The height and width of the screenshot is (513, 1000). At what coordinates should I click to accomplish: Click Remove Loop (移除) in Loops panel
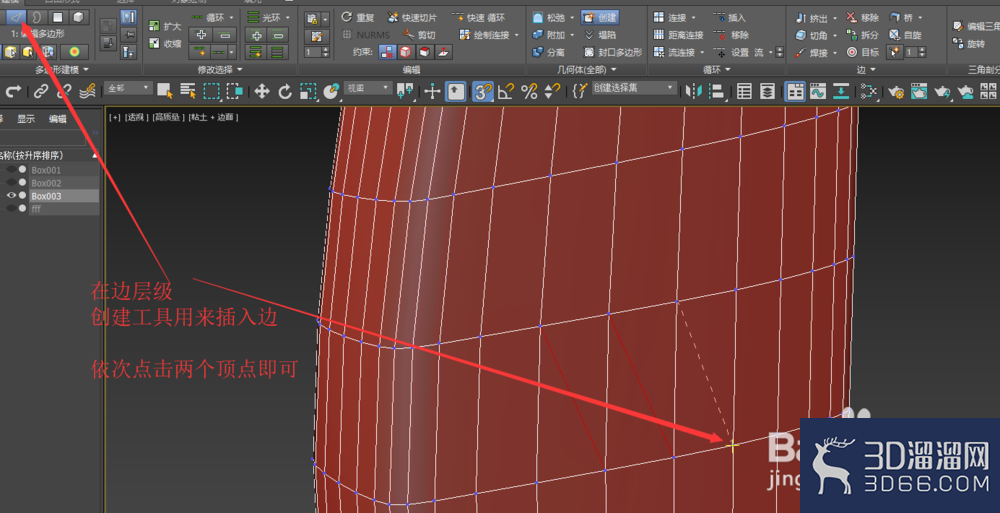click(x=732, y=35)
